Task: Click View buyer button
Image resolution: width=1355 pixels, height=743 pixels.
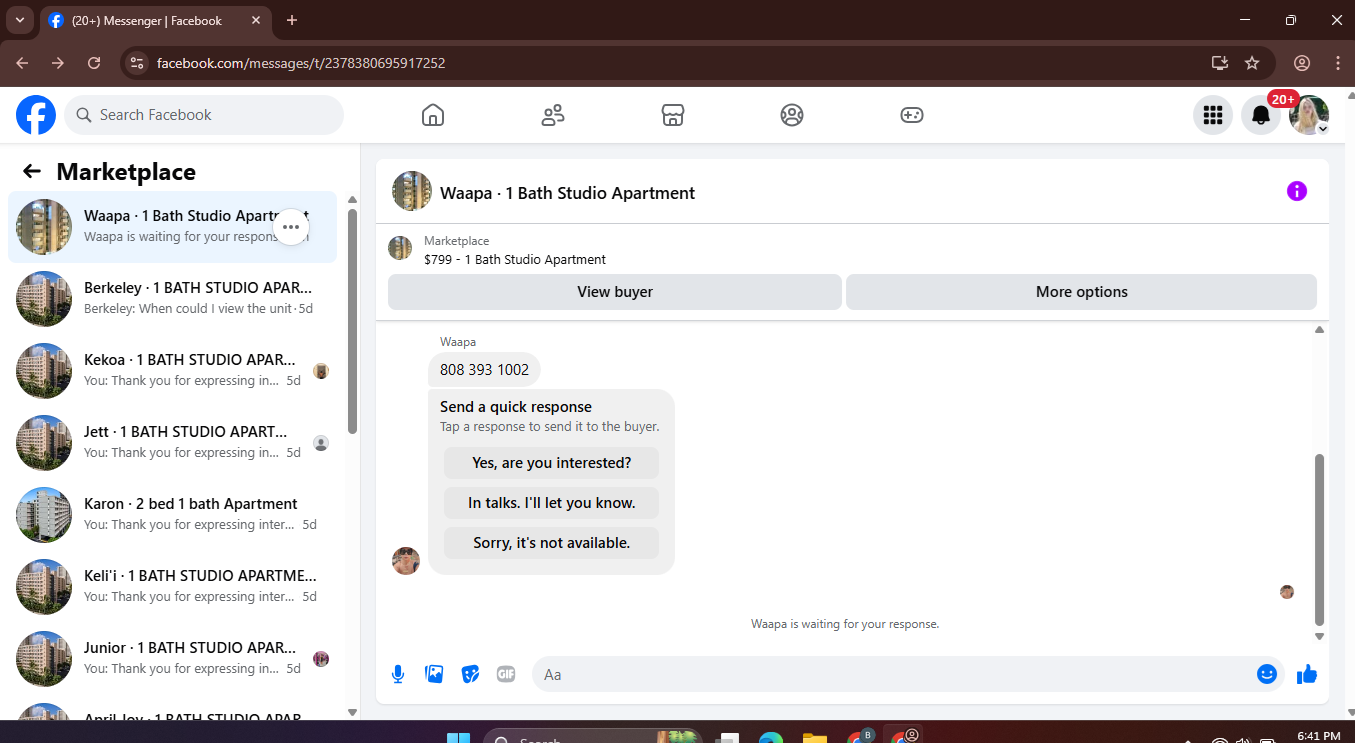Action: click(615, 292)
